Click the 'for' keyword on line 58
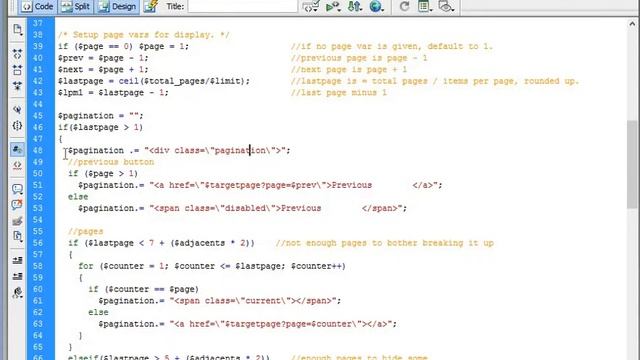This screenshot has width=640, height=360. click(x=86, y=266)
